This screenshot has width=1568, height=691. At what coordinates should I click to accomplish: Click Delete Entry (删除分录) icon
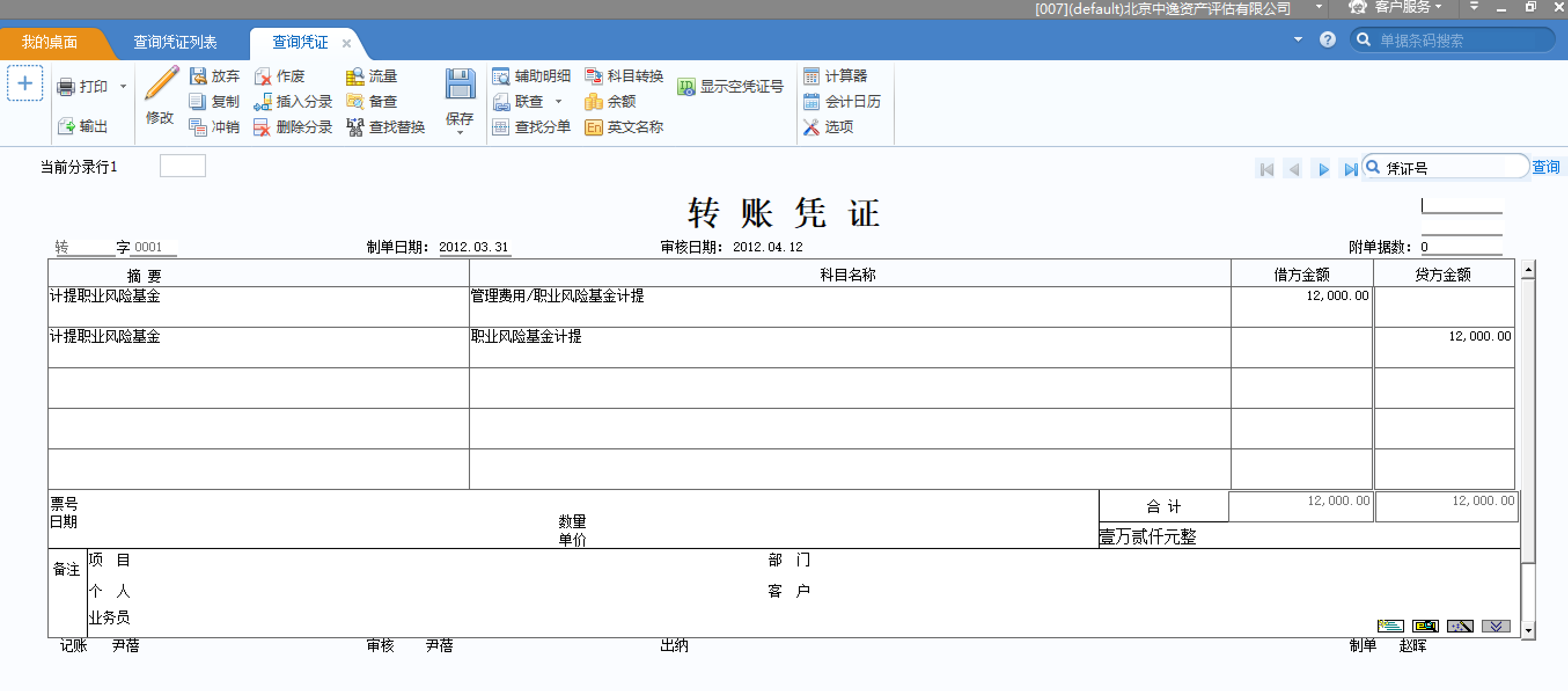click(262, 127)
